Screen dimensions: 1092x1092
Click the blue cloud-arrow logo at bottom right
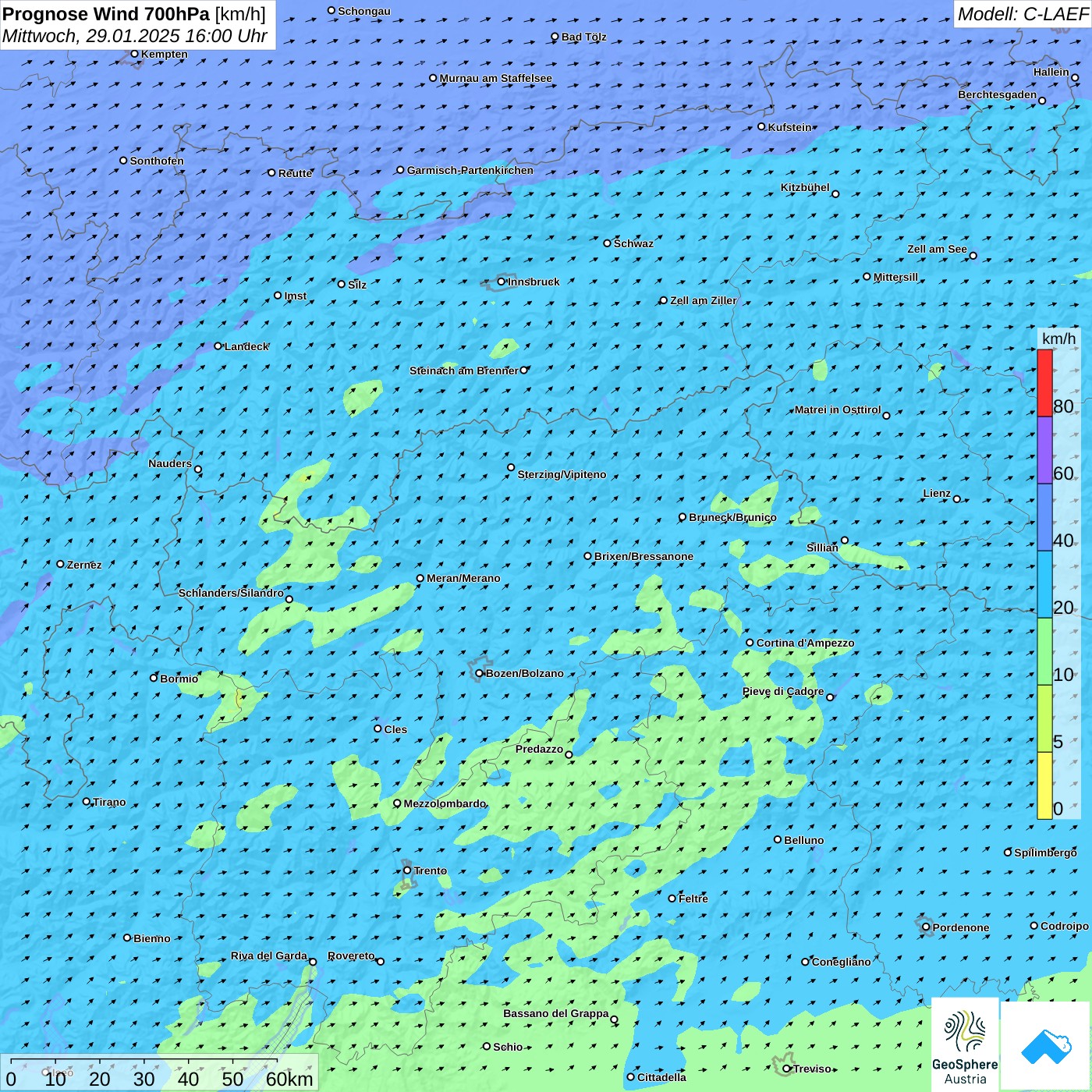pyautogui.click(x=1046, y=1046)
